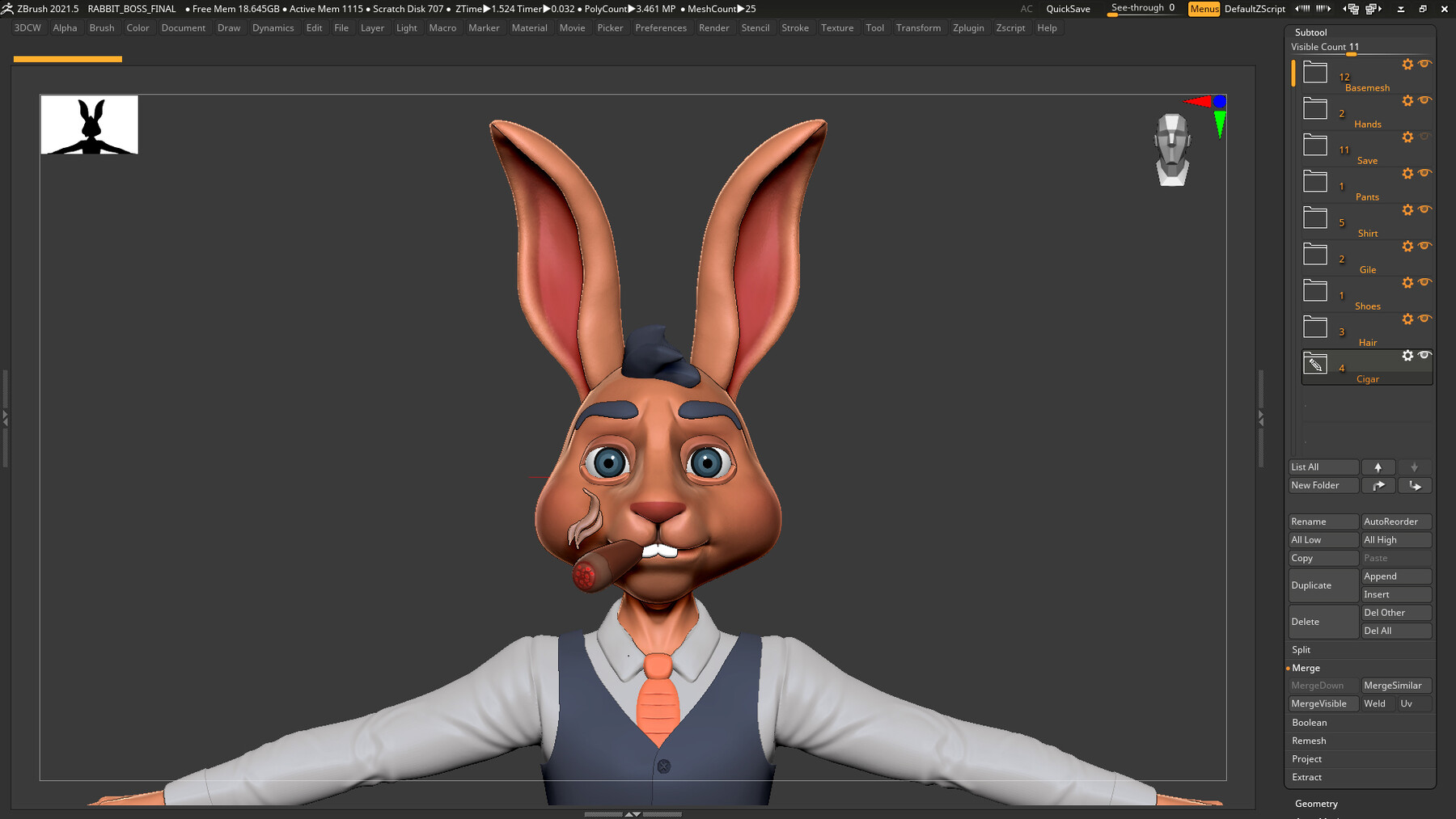The width and height of the screenshot is (1456, 819).
Task: Expand the Boolean section
Action: (1309, 723)
